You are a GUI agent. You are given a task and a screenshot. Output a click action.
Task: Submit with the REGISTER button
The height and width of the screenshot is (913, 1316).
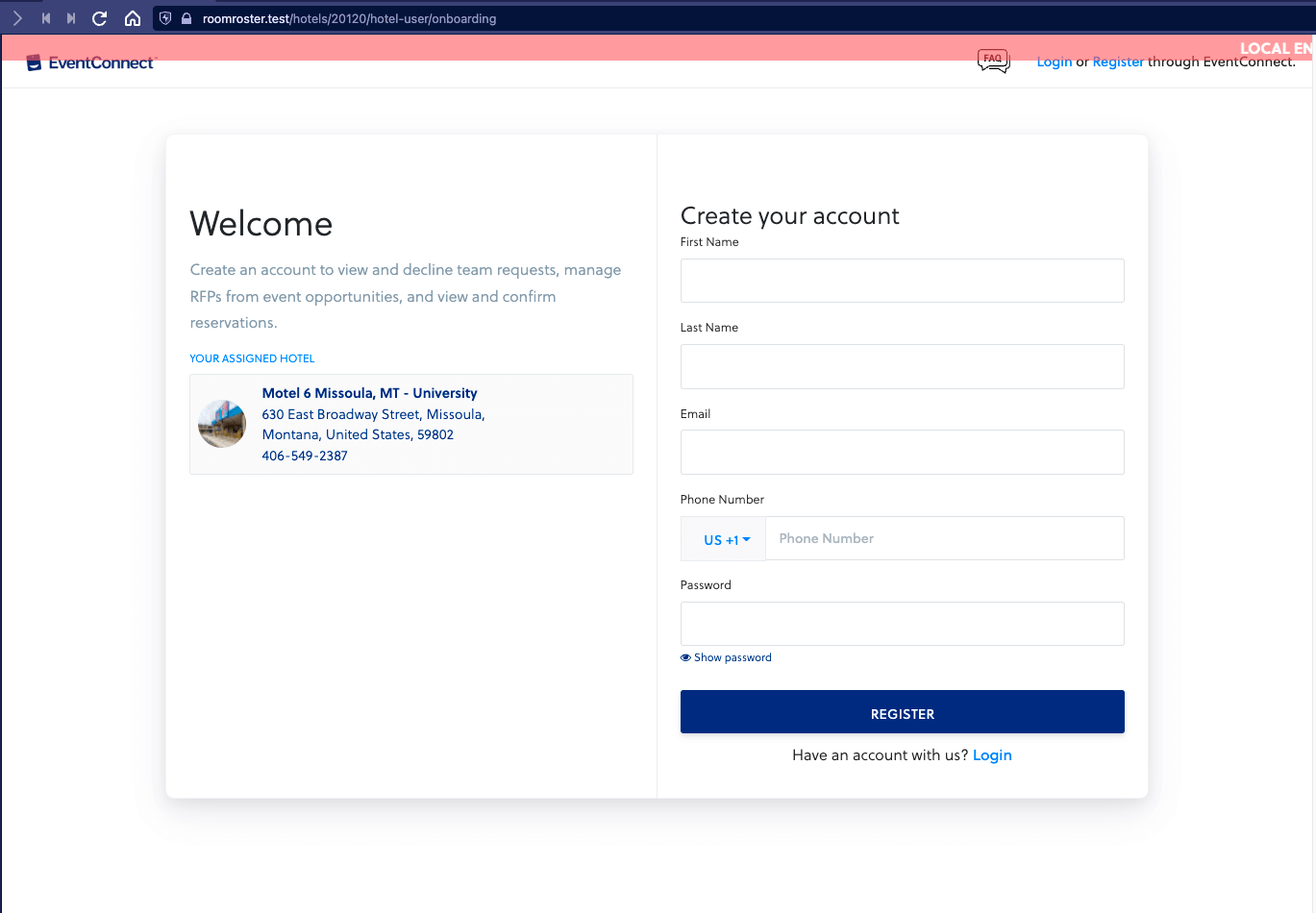click(902, 712)
